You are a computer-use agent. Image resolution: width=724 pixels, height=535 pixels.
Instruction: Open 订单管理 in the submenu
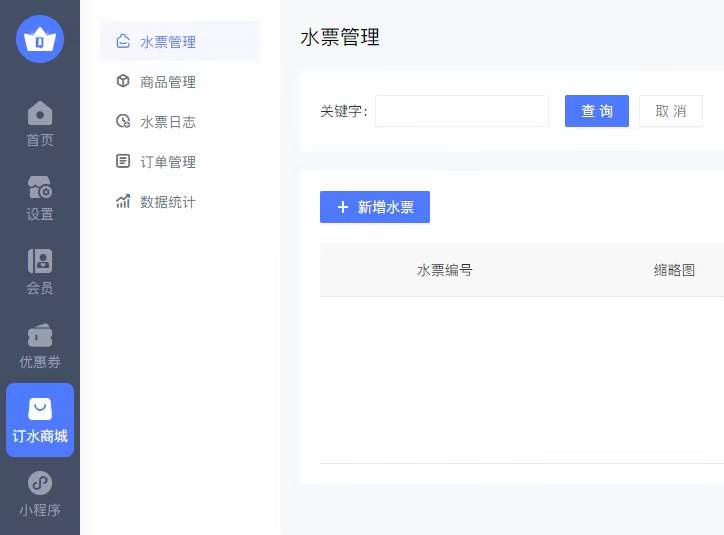pyautogui.click(x=168, y=162)
